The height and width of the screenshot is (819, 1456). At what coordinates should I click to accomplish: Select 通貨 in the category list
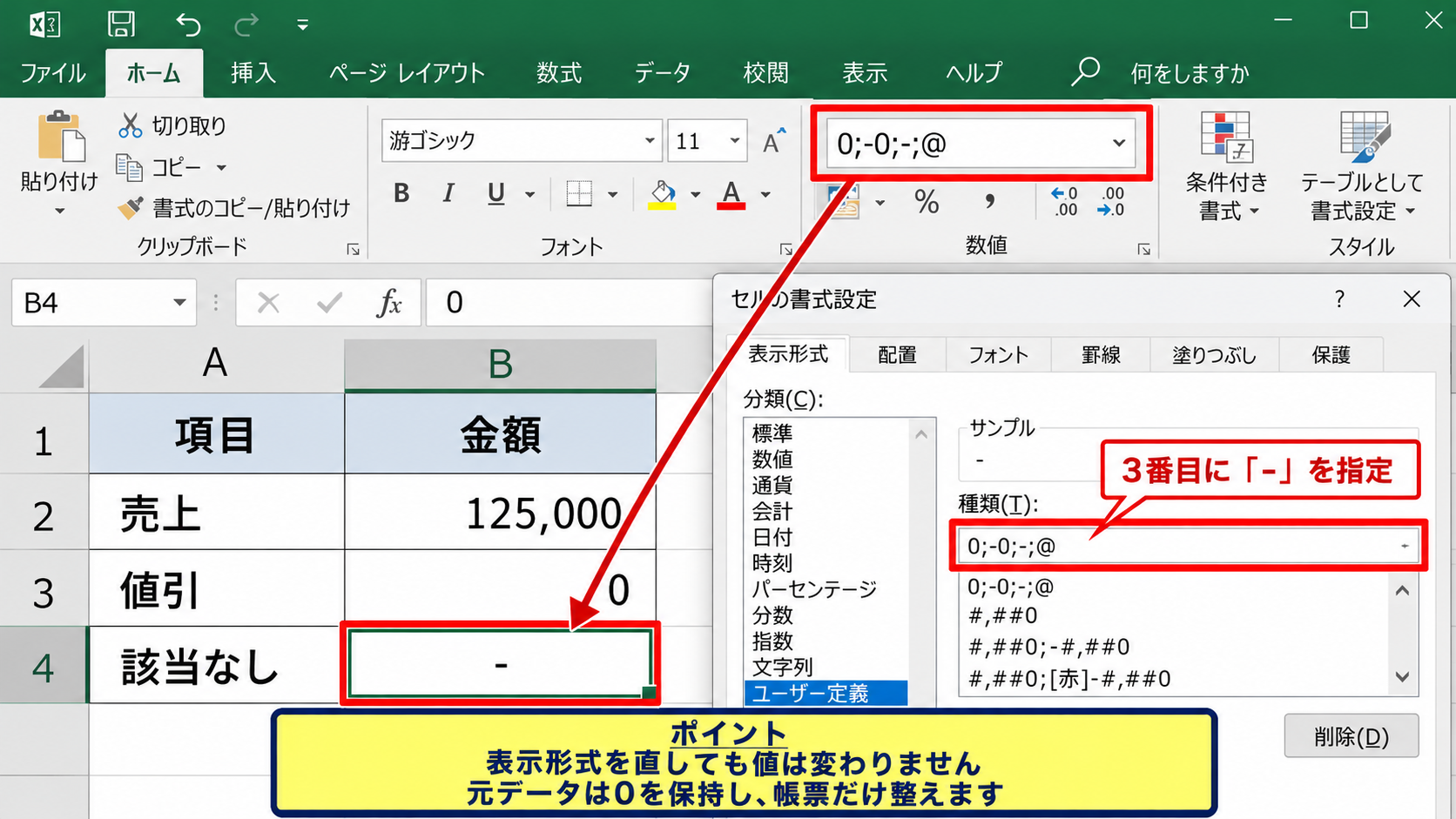tap(772, 485)
